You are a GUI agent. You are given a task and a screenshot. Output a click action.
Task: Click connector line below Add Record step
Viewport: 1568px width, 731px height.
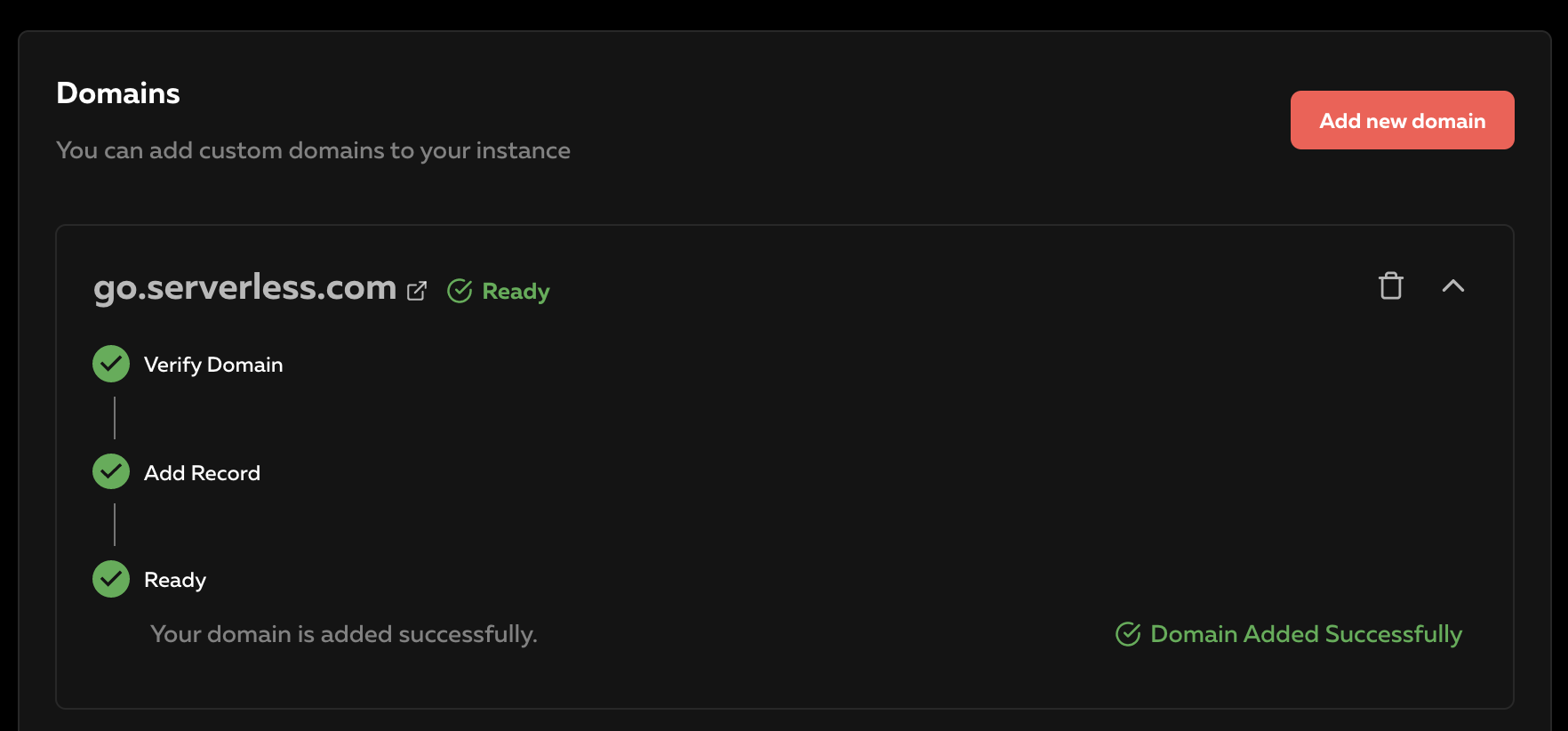point(115,525)
